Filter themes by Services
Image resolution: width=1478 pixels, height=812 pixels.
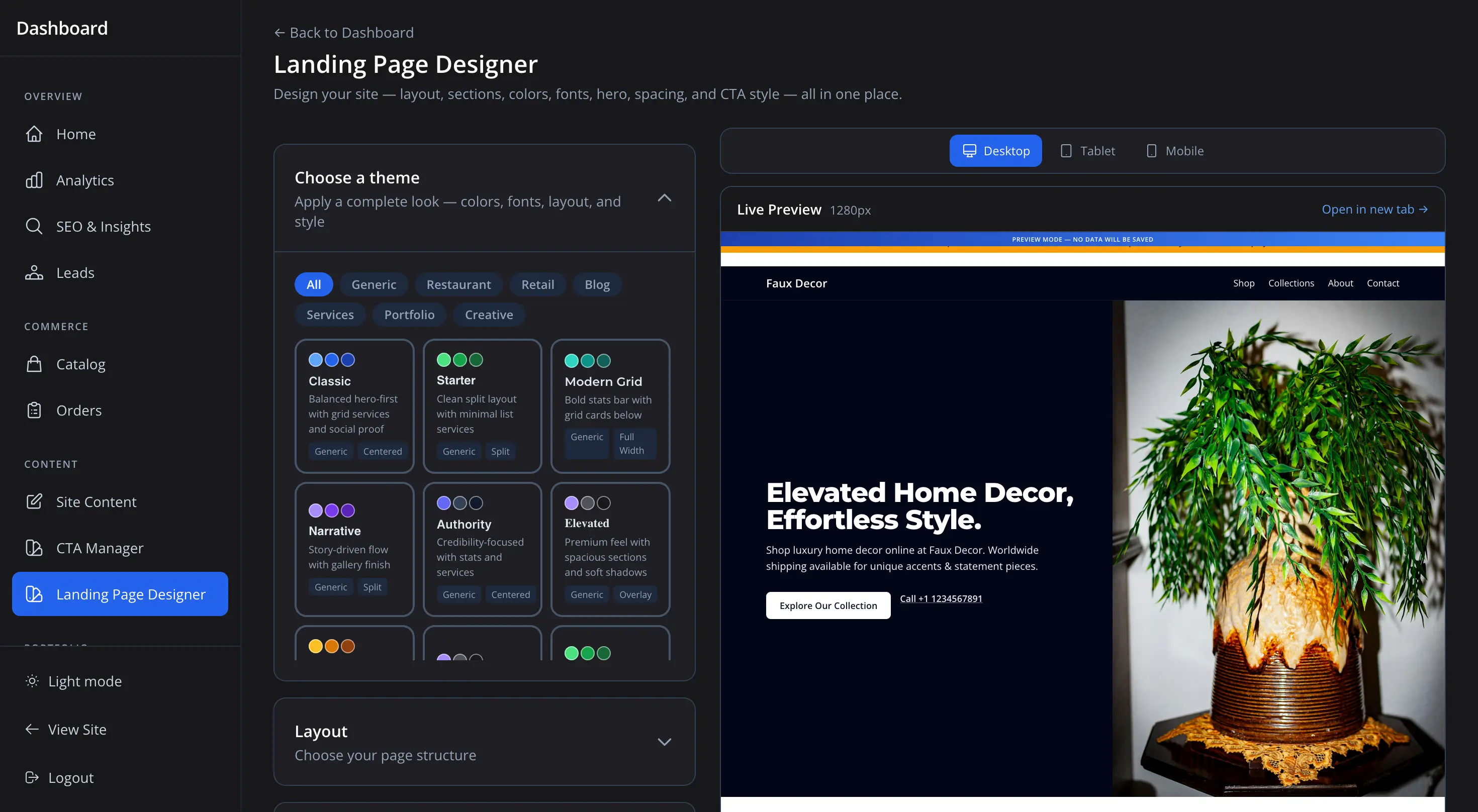(x=330, y=314)
